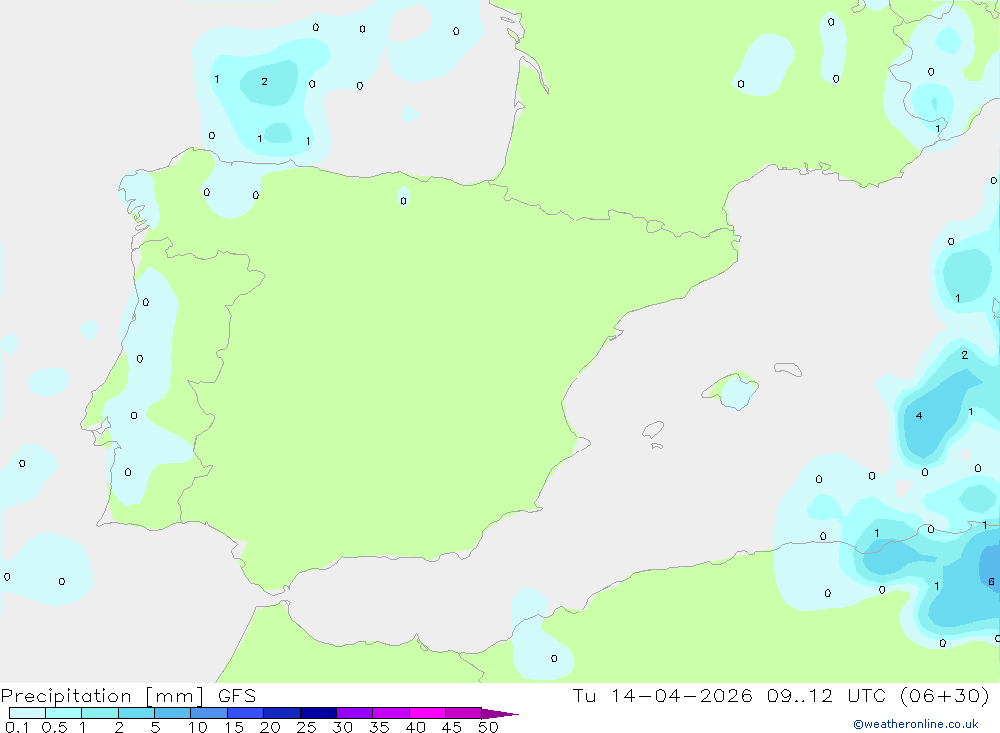
Task: Click the date 'Tu 14-04-2026' label
Action: click(x=663, y=695)
